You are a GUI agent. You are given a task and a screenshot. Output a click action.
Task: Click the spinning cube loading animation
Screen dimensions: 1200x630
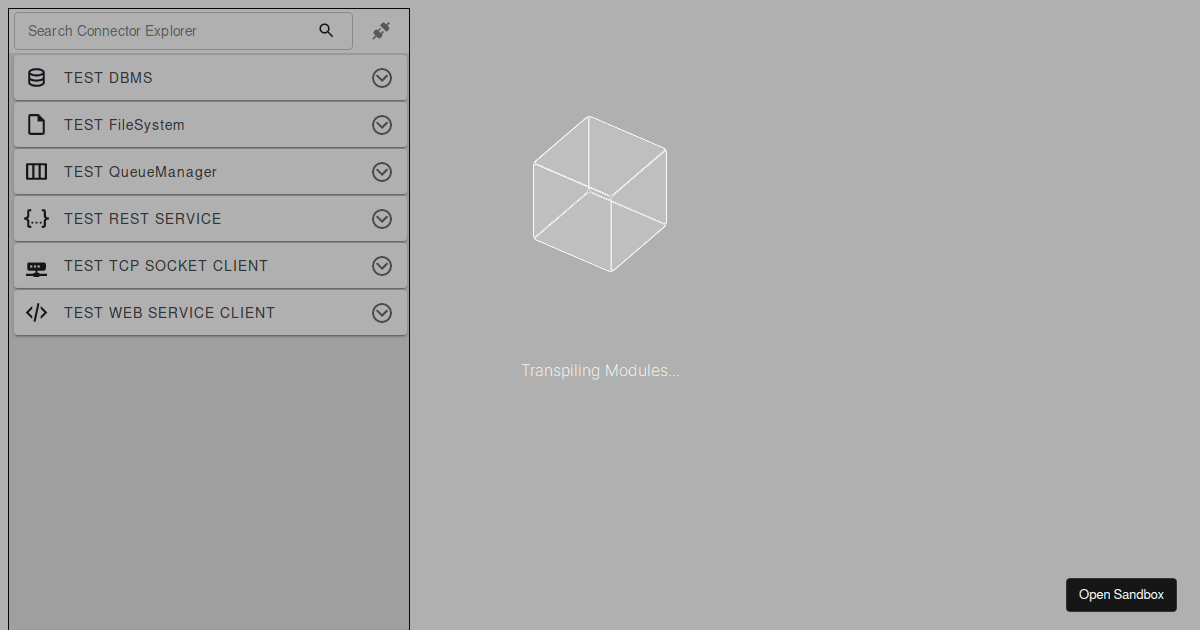[600, 193]
